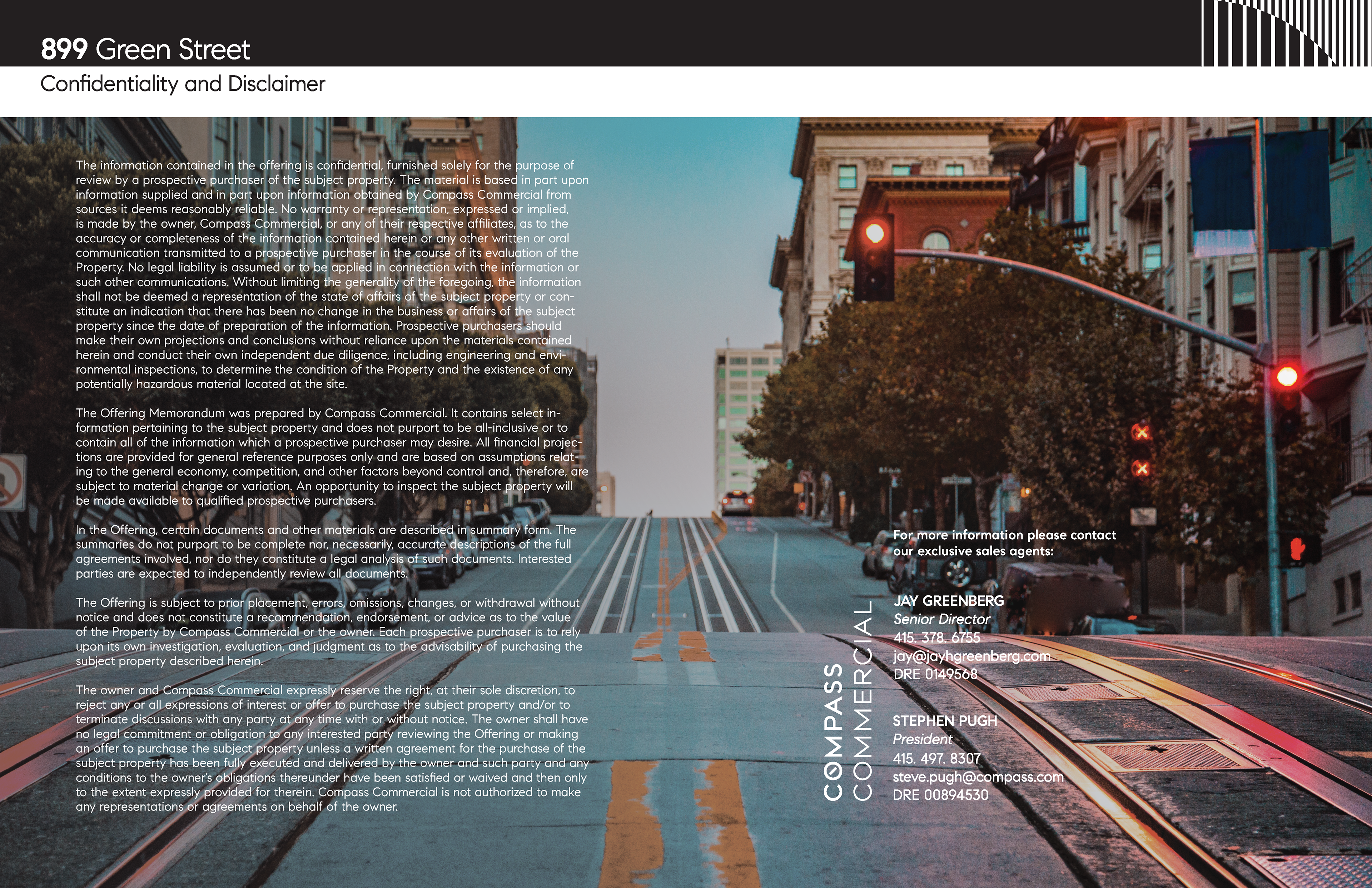Click the Confidentiality and Disclaimer heading
The height and width of the screenshot is (888, 1372).
point(183,84)
